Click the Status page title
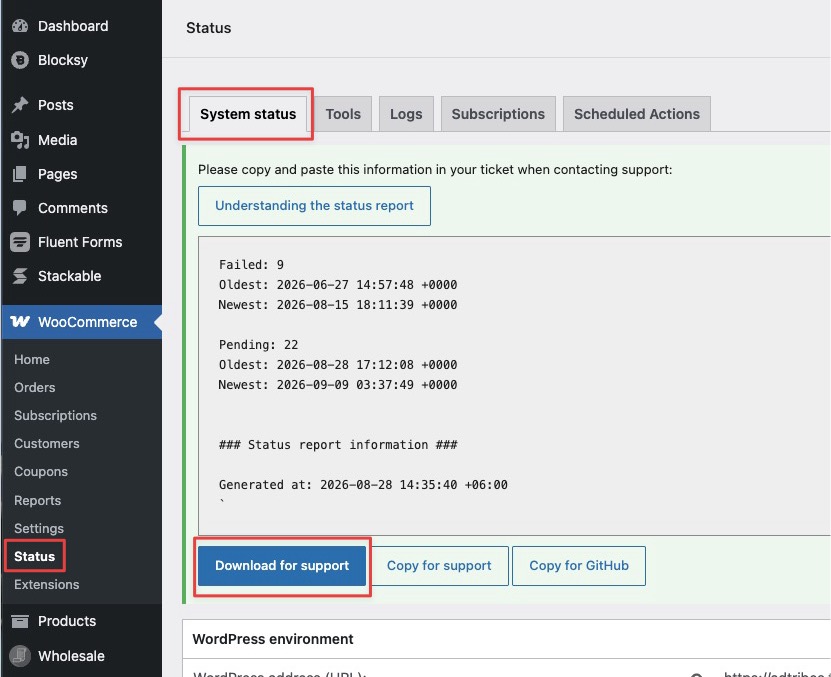831x677 pixels. click(208, 28)
